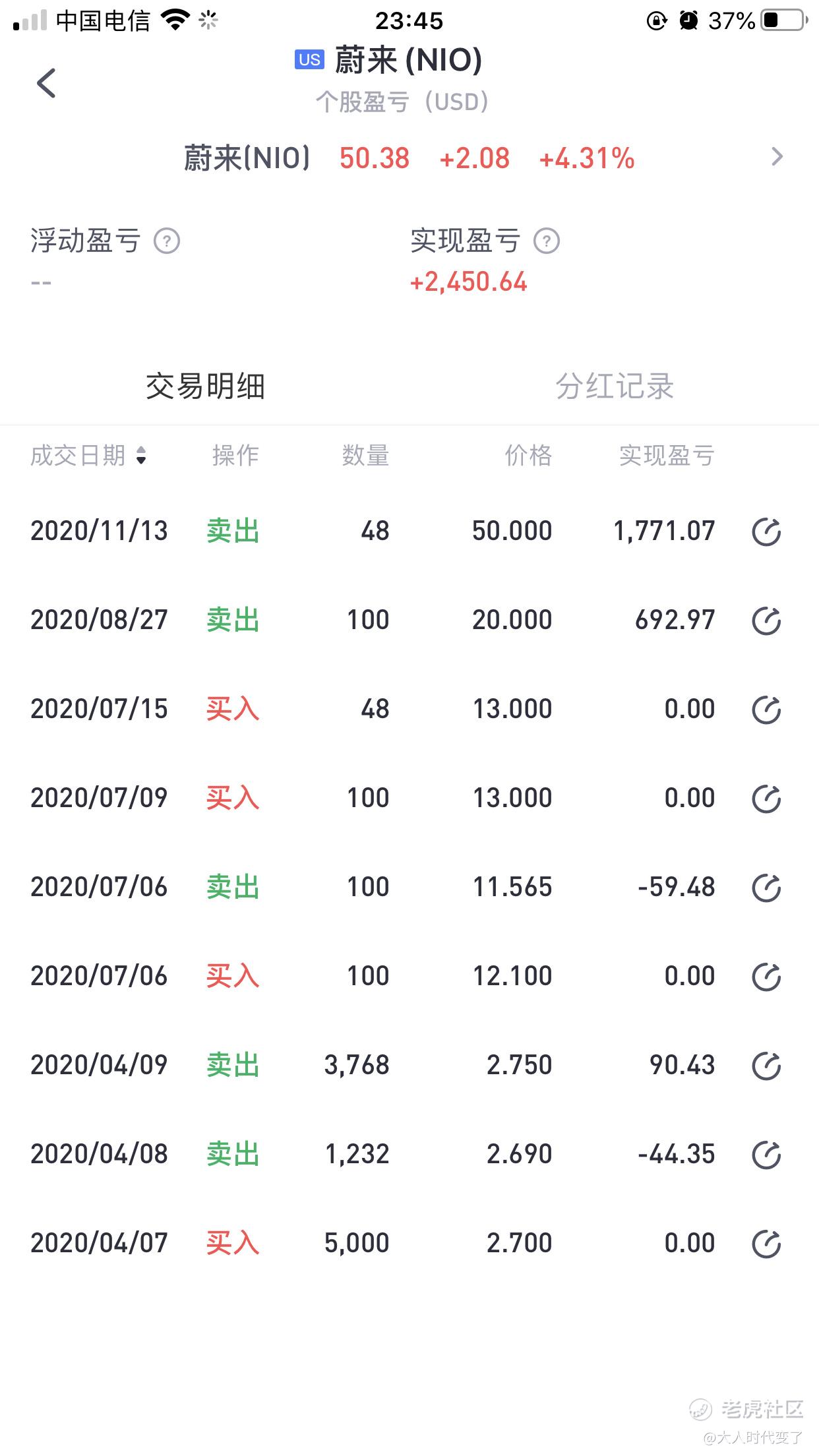Open detail icon for 2020/07/09 buy
The image size is (819, 1456).
coord(766,799)
